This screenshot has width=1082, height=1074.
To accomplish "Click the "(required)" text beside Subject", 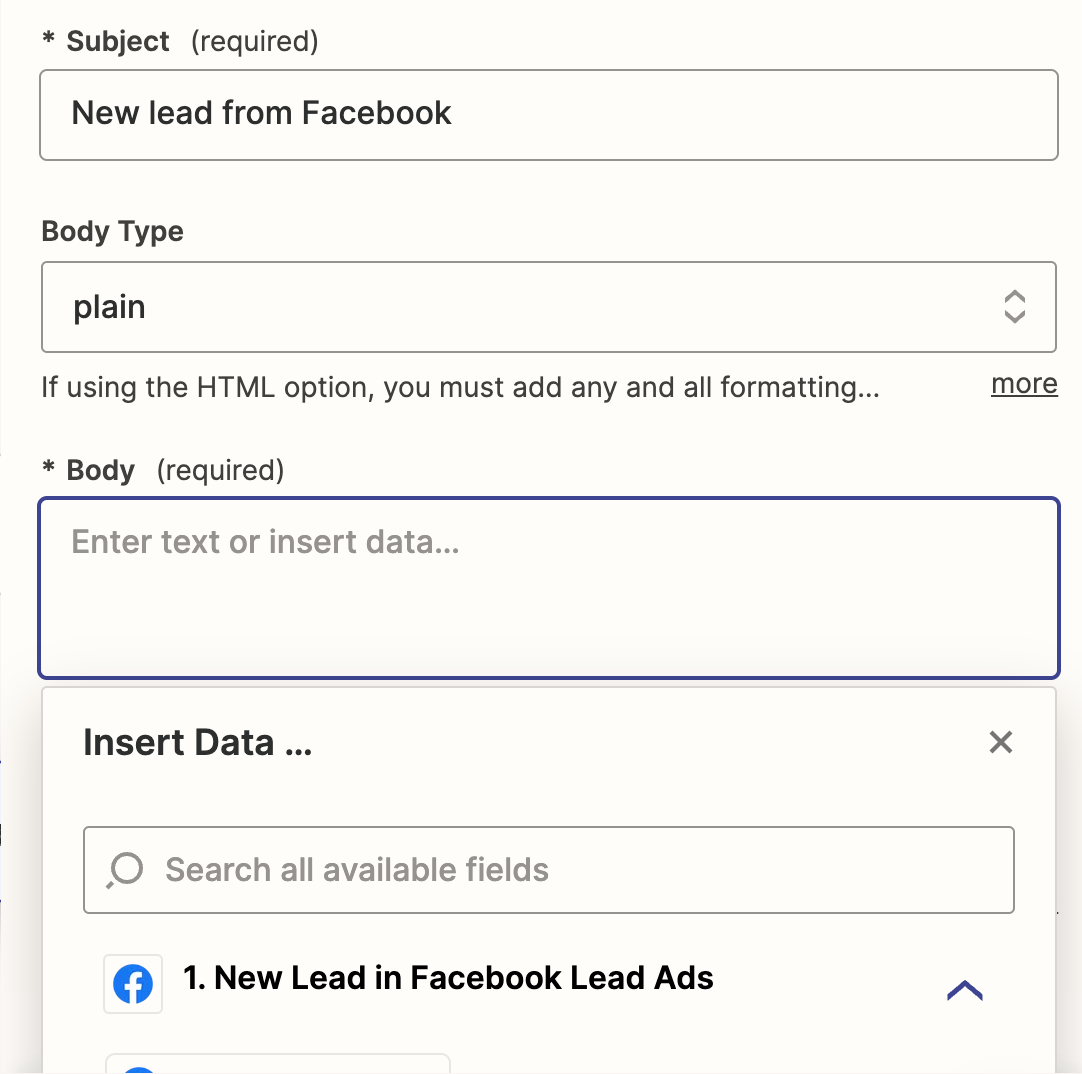I will (254, 42).
